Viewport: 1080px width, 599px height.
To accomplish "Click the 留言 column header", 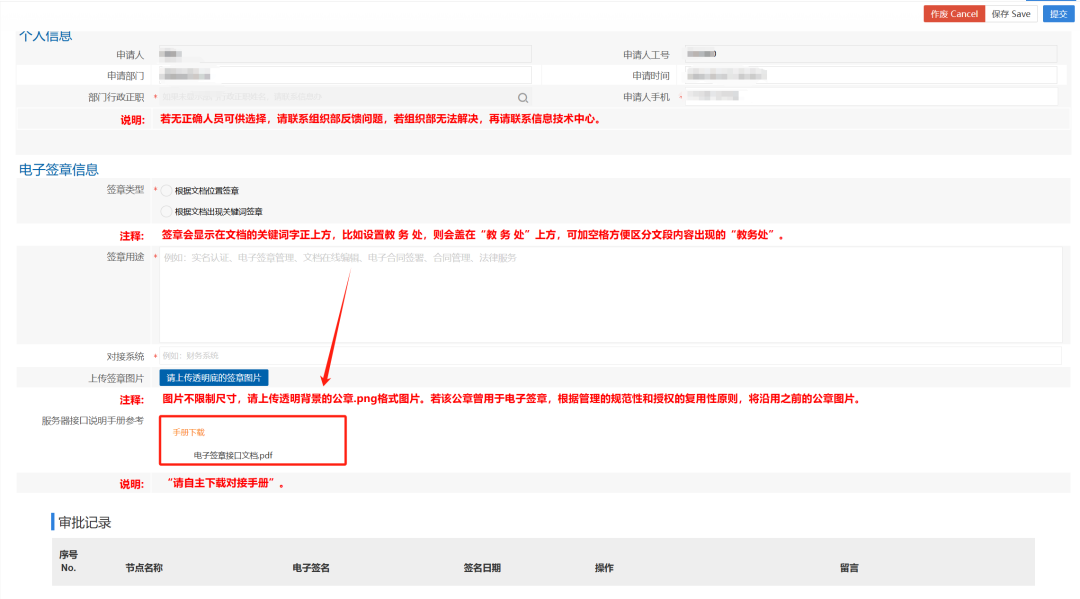I will [849, 568].
